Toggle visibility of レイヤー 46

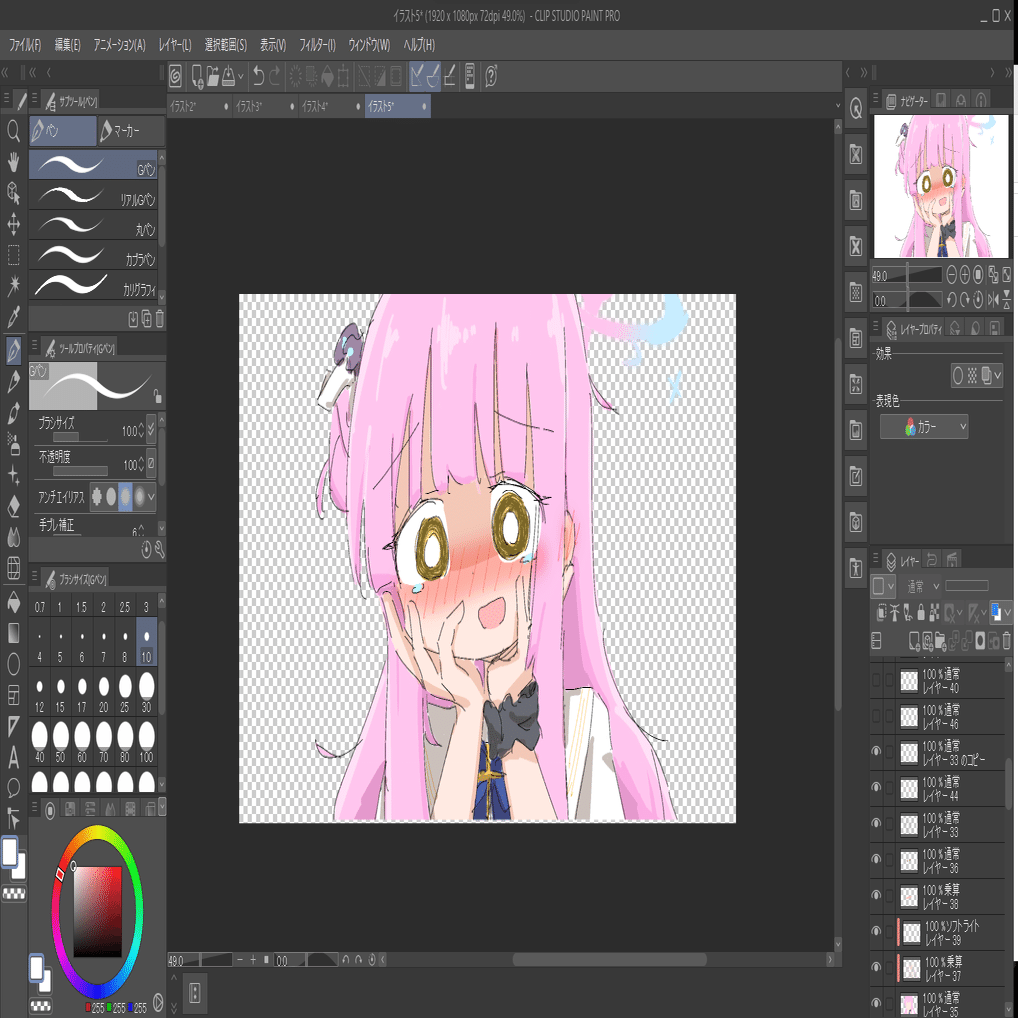pos(876,716)
